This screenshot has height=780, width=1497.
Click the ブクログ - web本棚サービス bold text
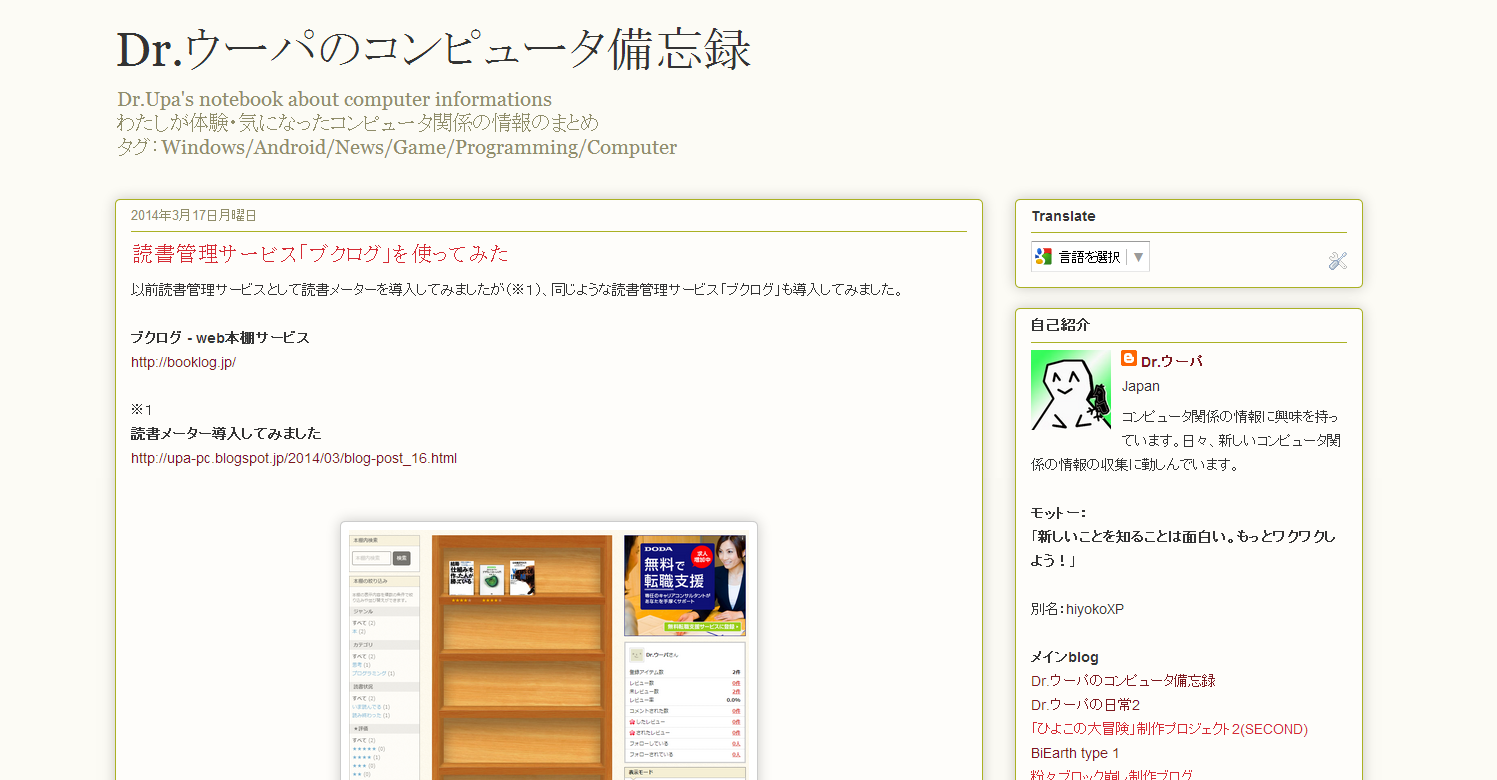[x=220, y=338]
